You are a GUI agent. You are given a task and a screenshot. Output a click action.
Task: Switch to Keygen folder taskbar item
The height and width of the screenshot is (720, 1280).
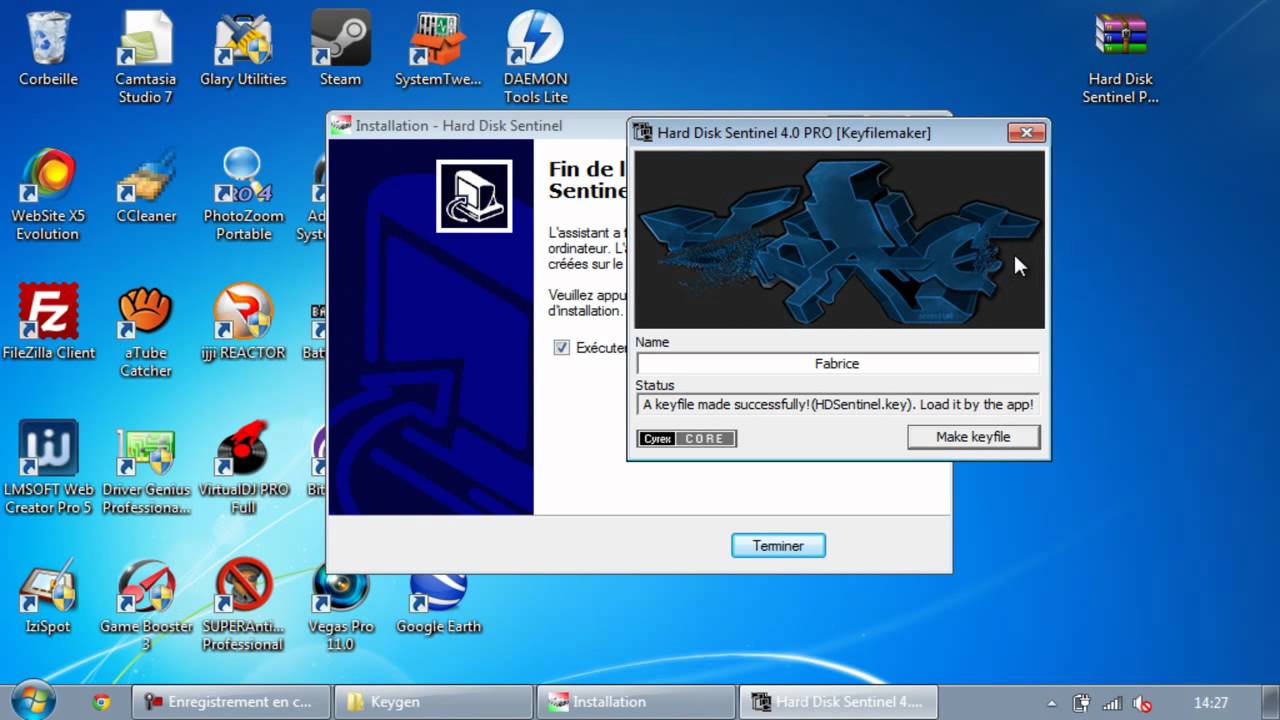[x=432, y=702]
